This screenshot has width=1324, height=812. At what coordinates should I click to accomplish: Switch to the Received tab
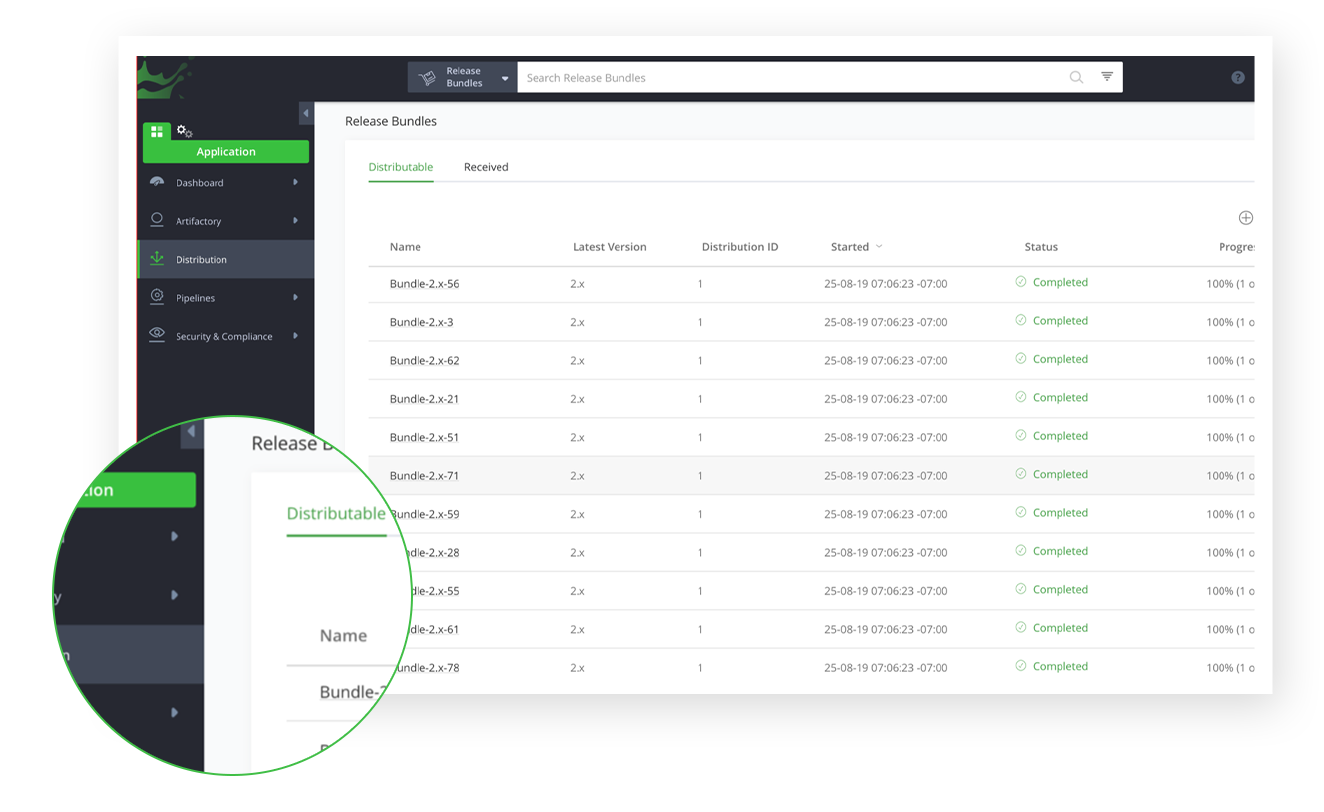pyautogui.click(x=486, y=167)
